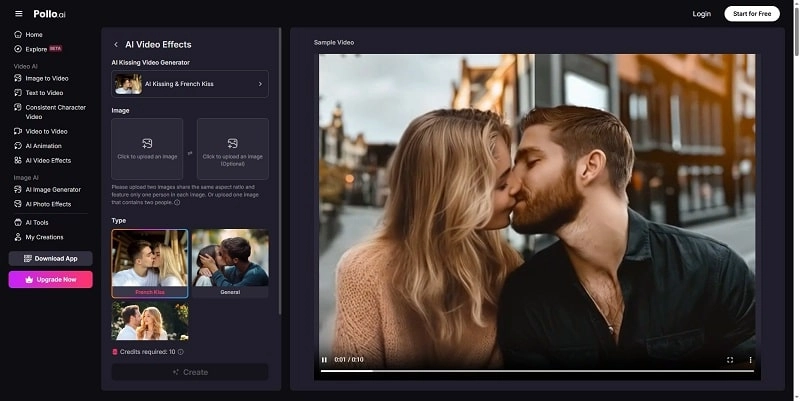Pause the sample video
This screenshot has width=800, height=401.
[x=324, y=360]
